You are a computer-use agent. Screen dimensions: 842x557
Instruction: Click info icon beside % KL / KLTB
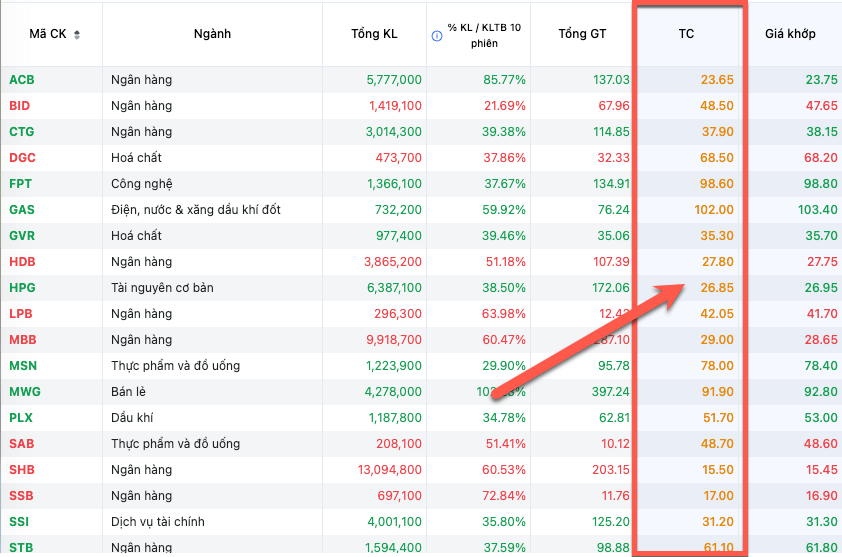pyautogui.click(x=437, y=36)
